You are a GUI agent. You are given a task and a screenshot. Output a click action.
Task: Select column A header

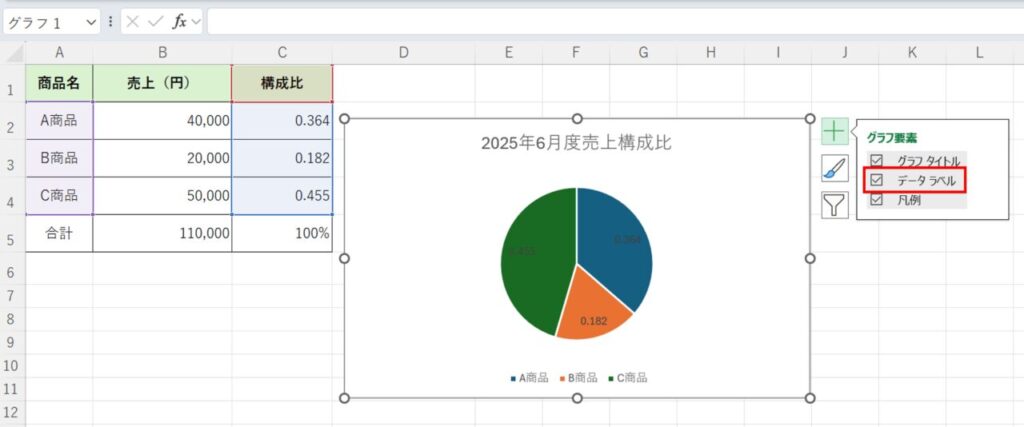(59, 53)
